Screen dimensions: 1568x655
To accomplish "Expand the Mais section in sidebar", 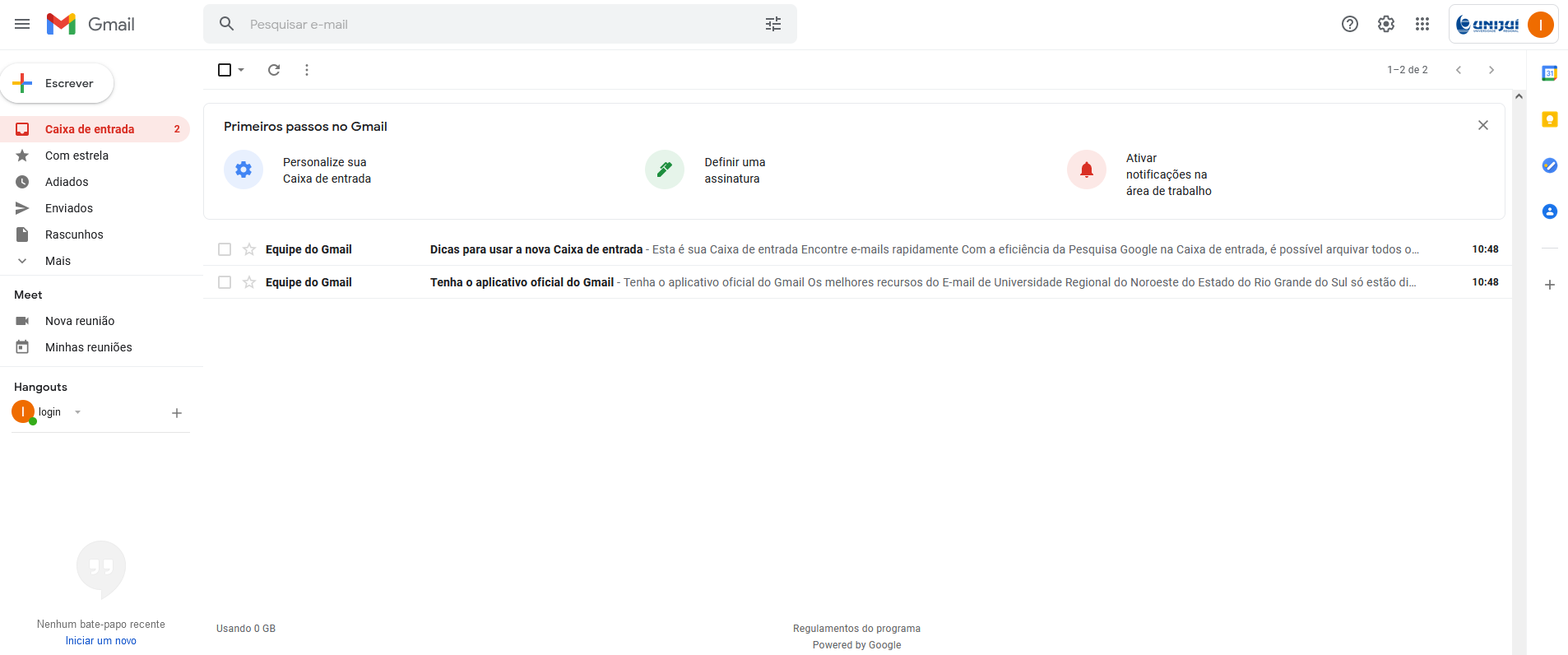I will coord(58,261).
